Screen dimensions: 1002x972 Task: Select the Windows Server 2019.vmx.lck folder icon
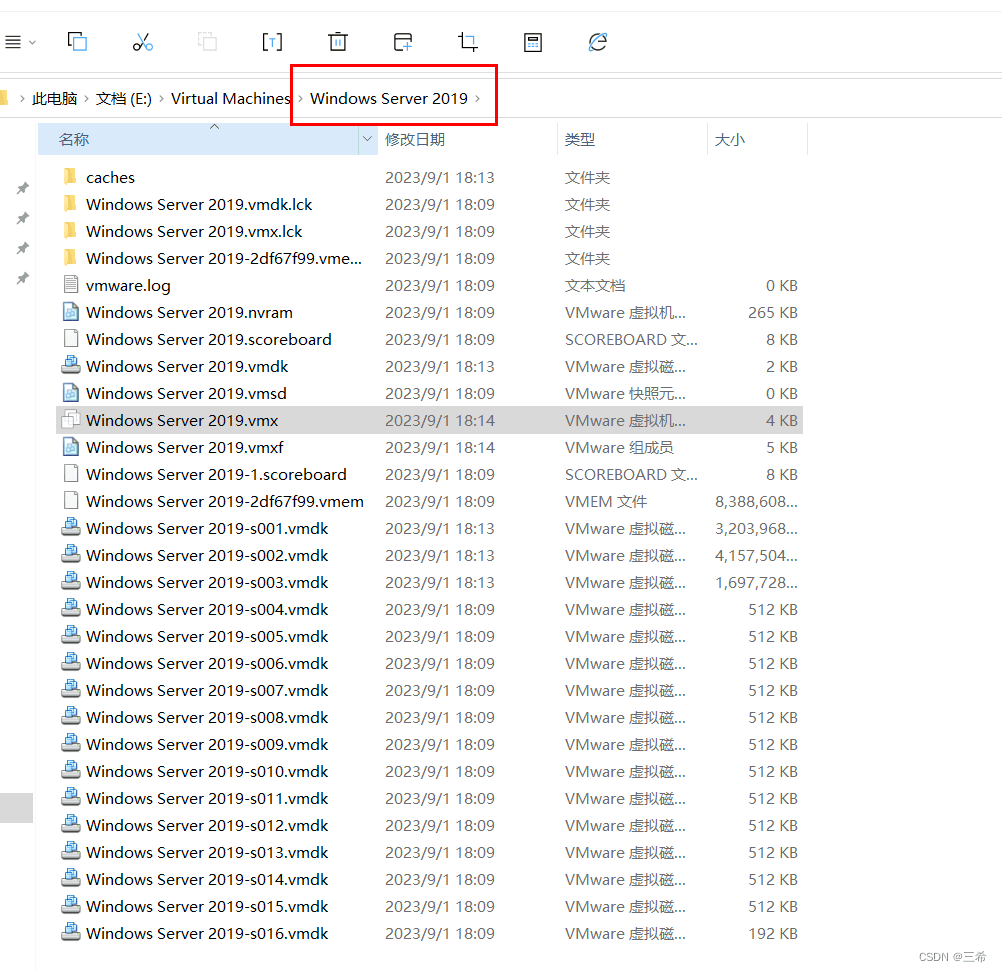point(71,231)
